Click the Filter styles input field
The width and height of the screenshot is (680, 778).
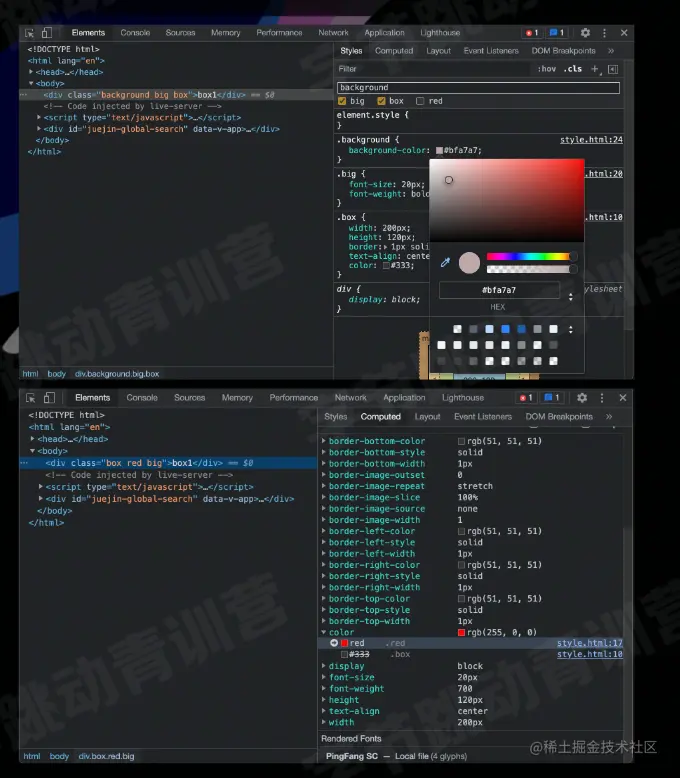point(433,69)
